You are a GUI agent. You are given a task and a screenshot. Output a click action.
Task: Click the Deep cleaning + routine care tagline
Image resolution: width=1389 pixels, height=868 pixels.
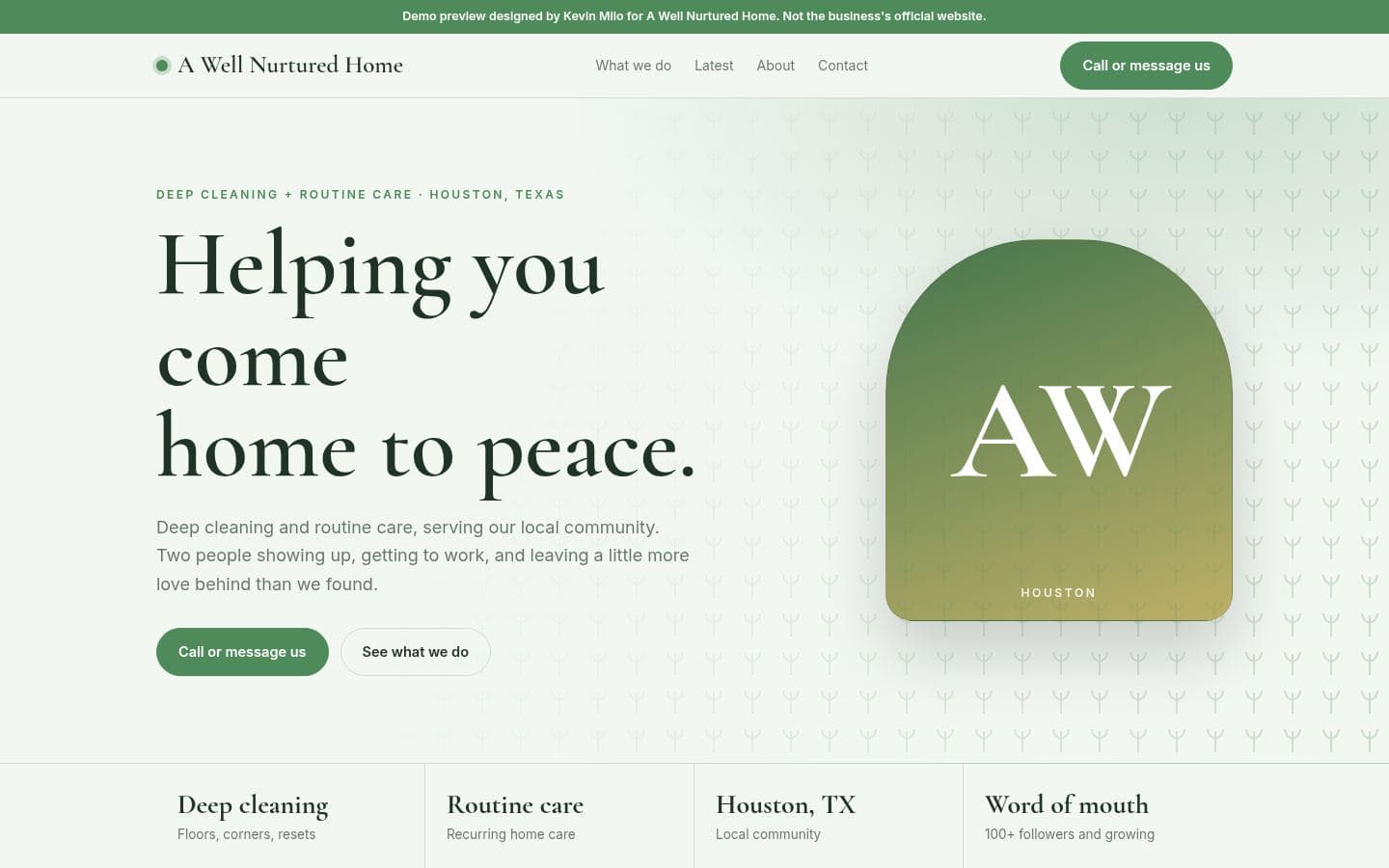click(x=361, y=195)
